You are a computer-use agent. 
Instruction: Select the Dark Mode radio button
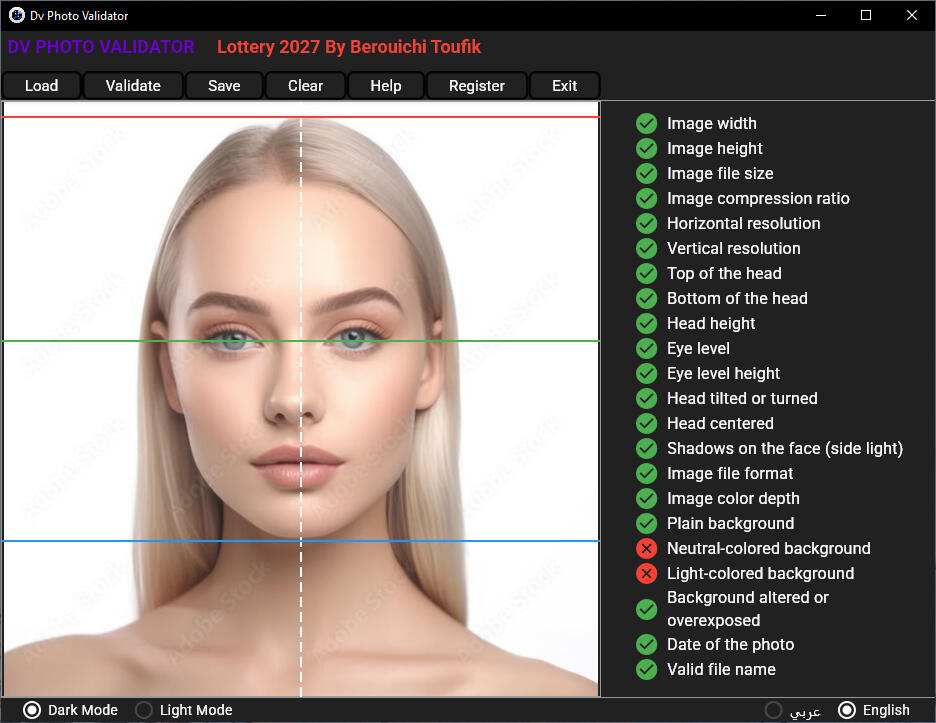click(x=32, y=710)
